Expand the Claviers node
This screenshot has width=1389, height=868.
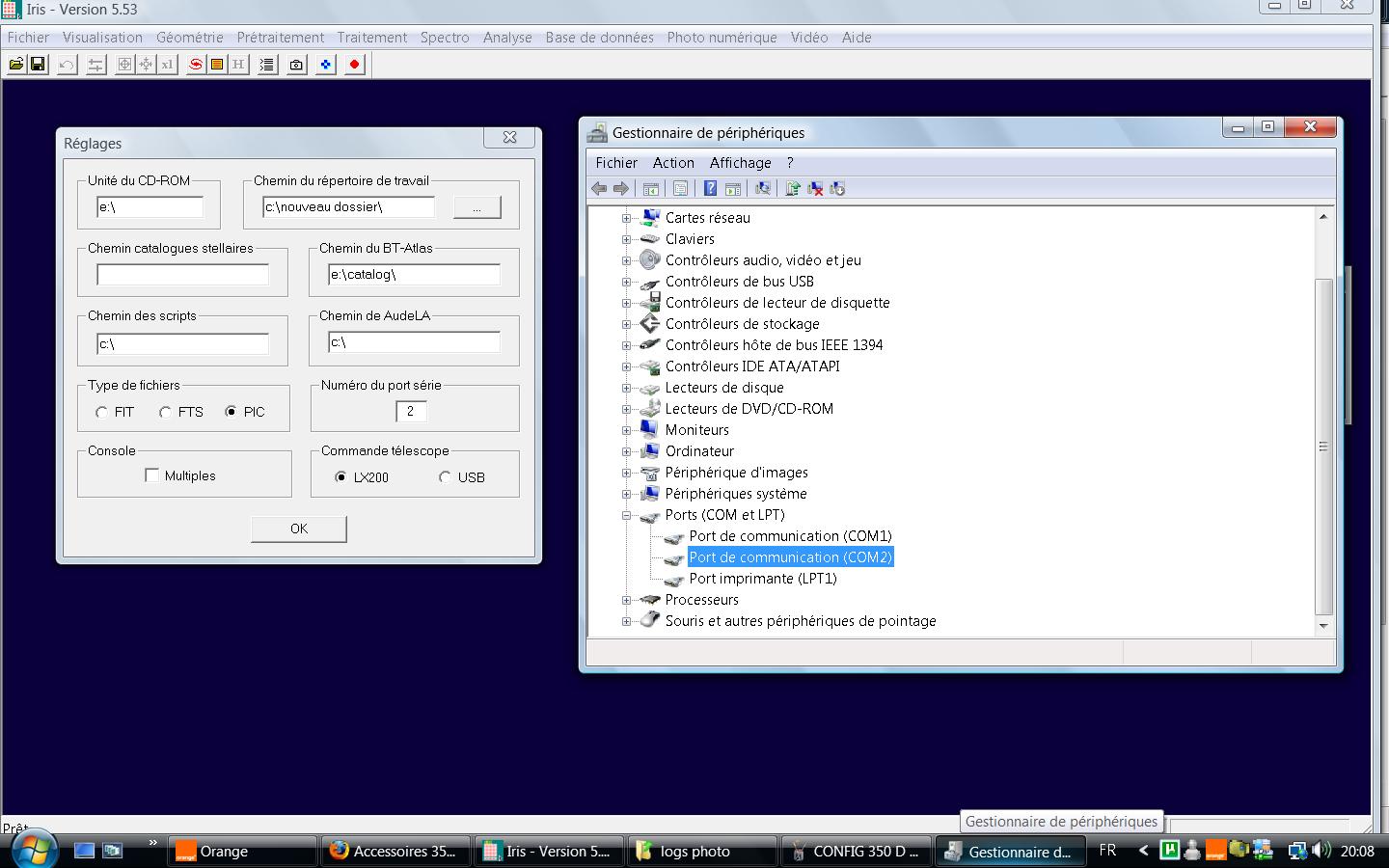(627, 239)
